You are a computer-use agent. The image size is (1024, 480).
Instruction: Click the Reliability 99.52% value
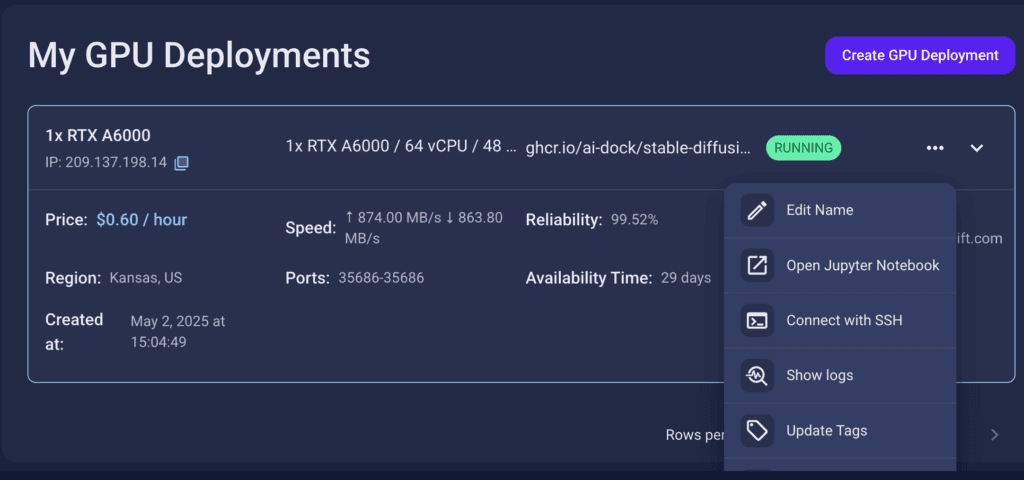click(x=634, y=220)
